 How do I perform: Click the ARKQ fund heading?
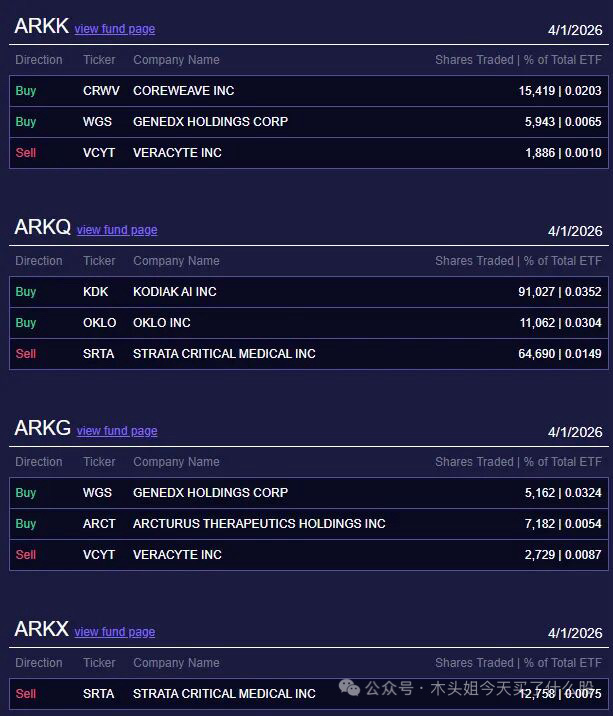click(42, 227)
